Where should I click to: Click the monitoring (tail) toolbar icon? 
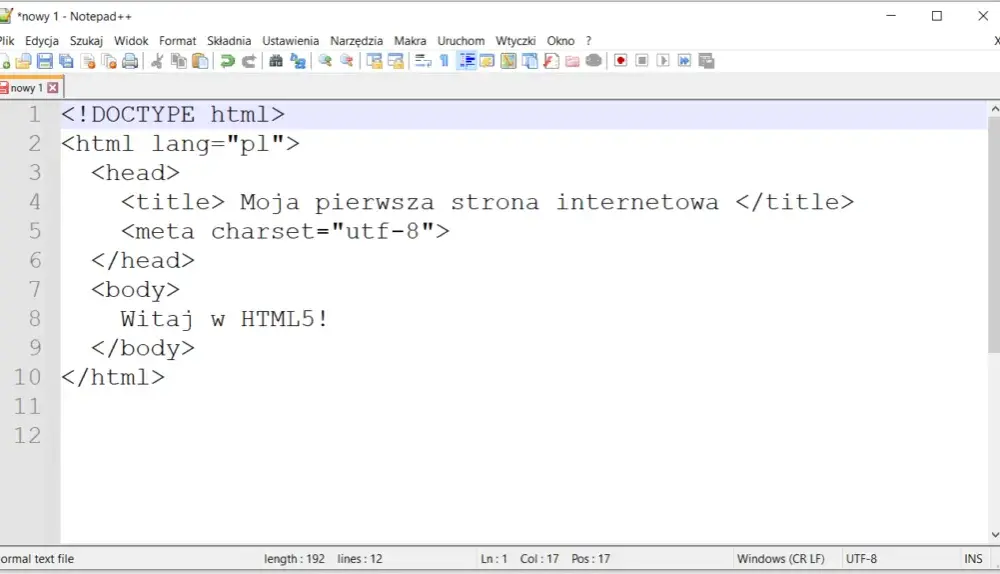594,61
